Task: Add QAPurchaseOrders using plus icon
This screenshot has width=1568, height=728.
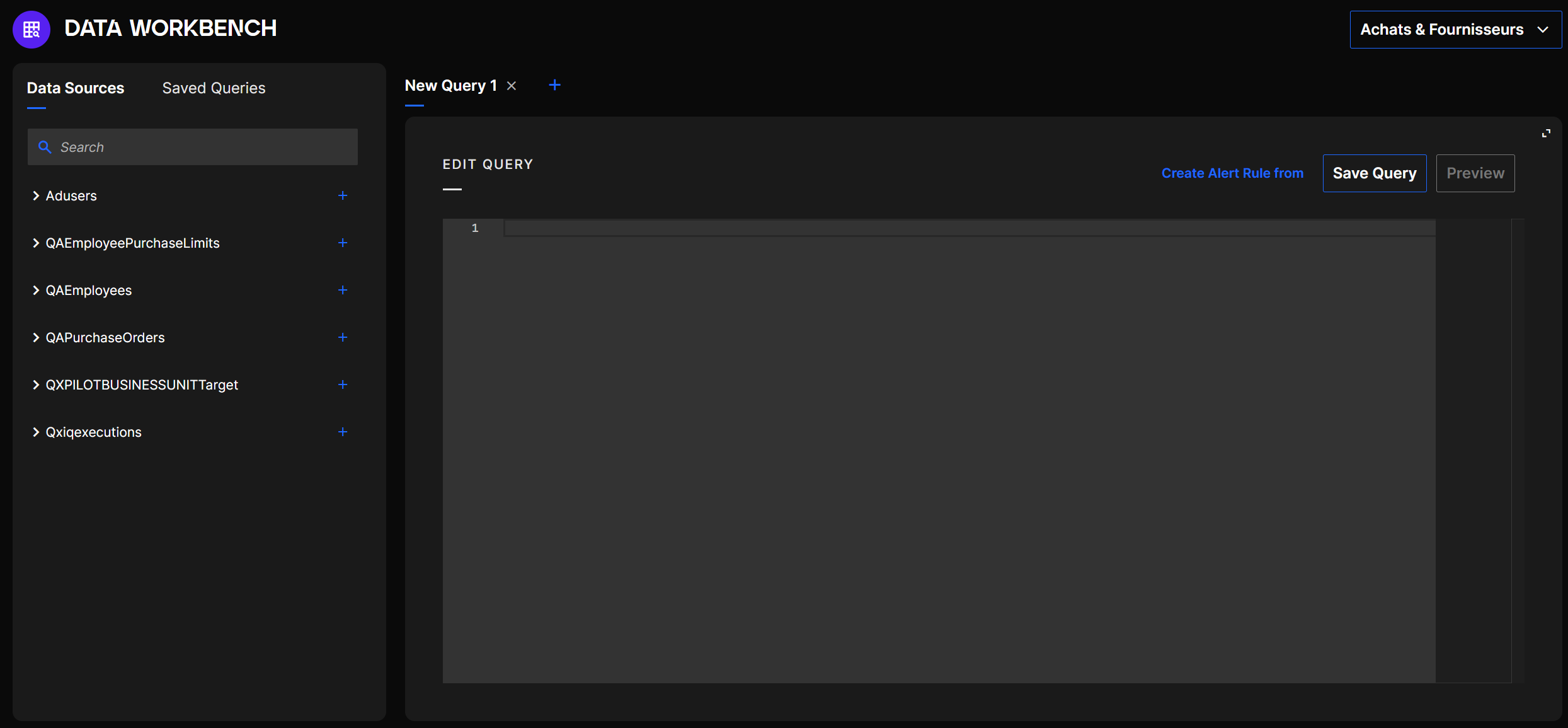Action: (343, 337)
